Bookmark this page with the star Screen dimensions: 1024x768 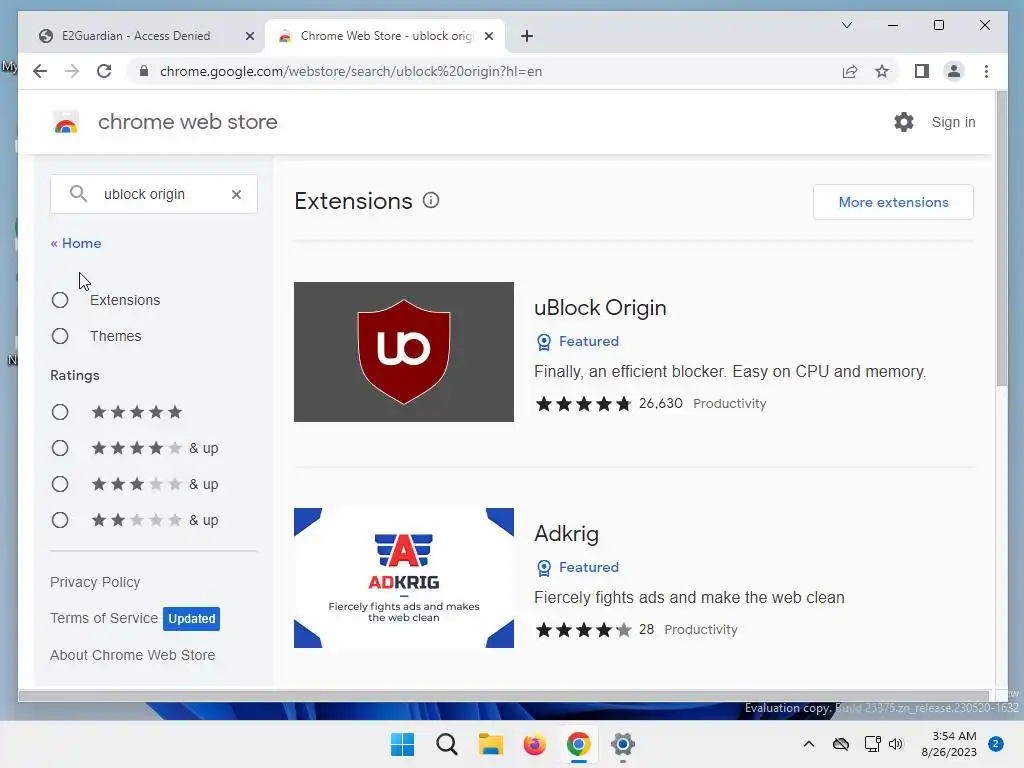(x=882, y=71)
